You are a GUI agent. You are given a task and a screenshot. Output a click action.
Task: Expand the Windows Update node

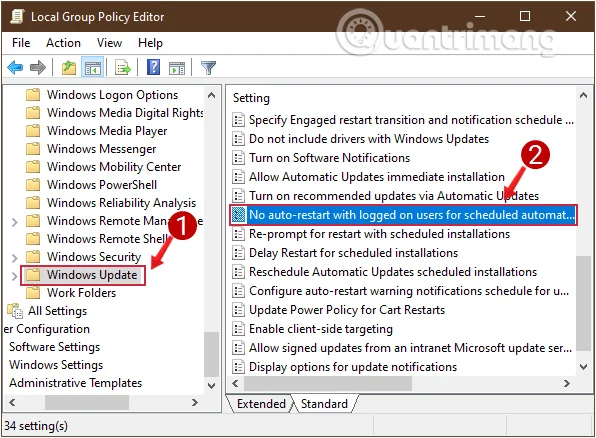[14, 276]
